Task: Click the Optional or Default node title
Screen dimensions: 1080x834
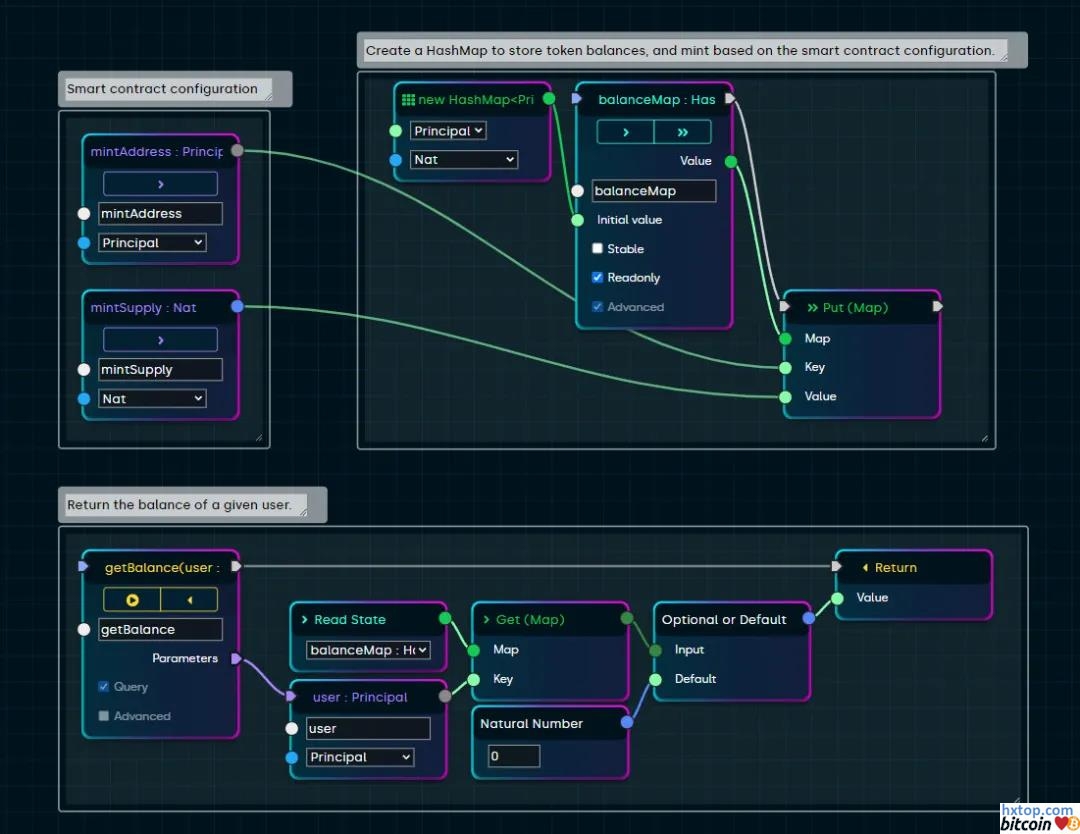Action: 724,620
